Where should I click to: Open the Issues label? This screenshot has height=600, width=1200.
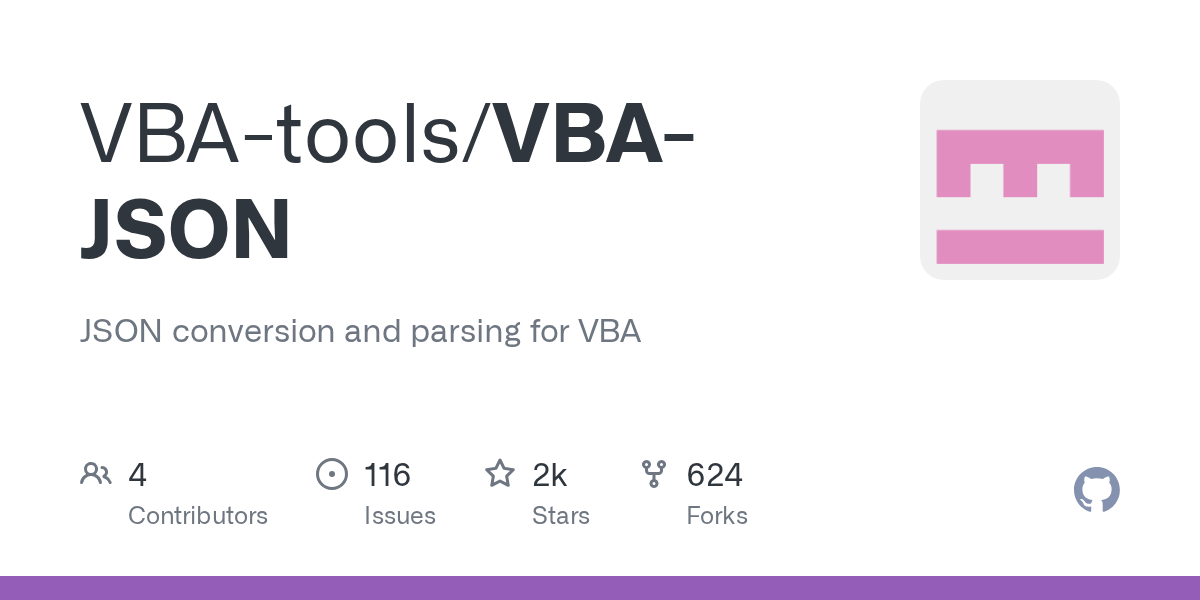(400, 516)
